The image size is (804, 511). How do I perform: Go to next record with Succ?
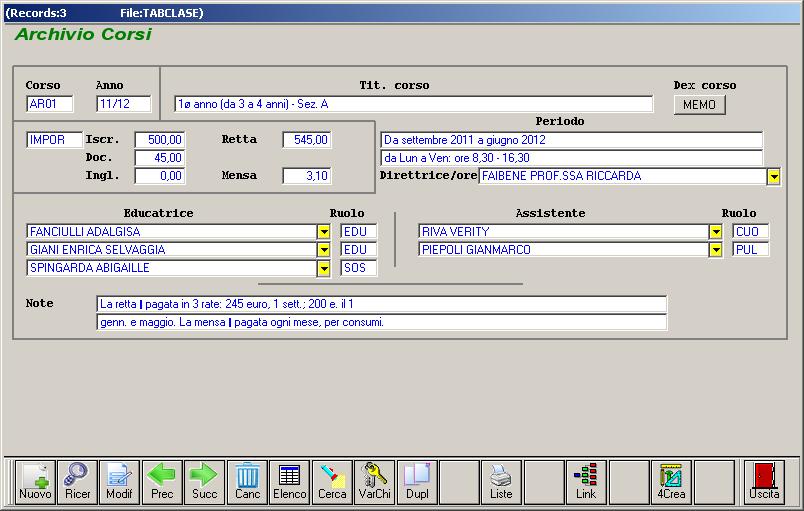click(205, 482)
